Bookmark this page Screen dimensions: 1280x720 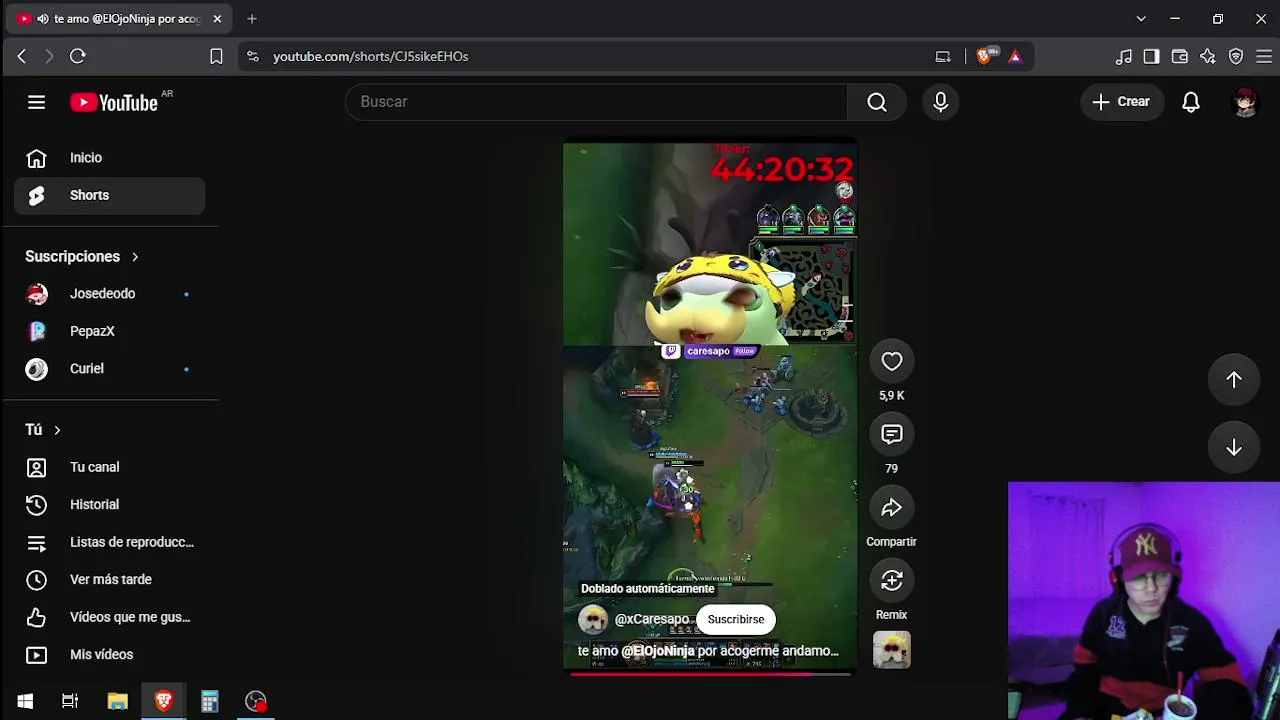click(x=216, y=56)
